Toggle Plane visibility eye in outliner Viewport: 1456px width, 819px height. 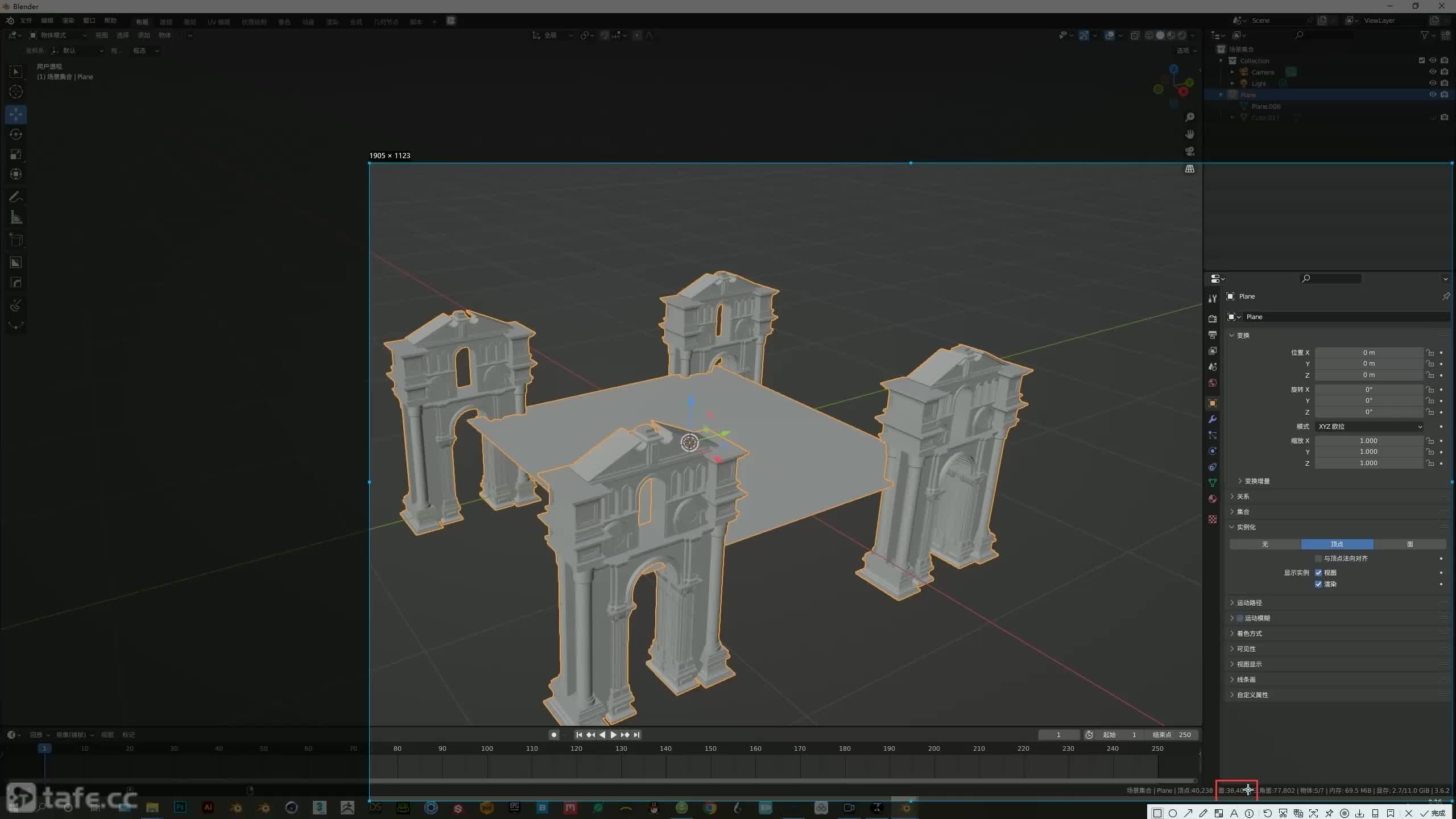pos(1433,95)
